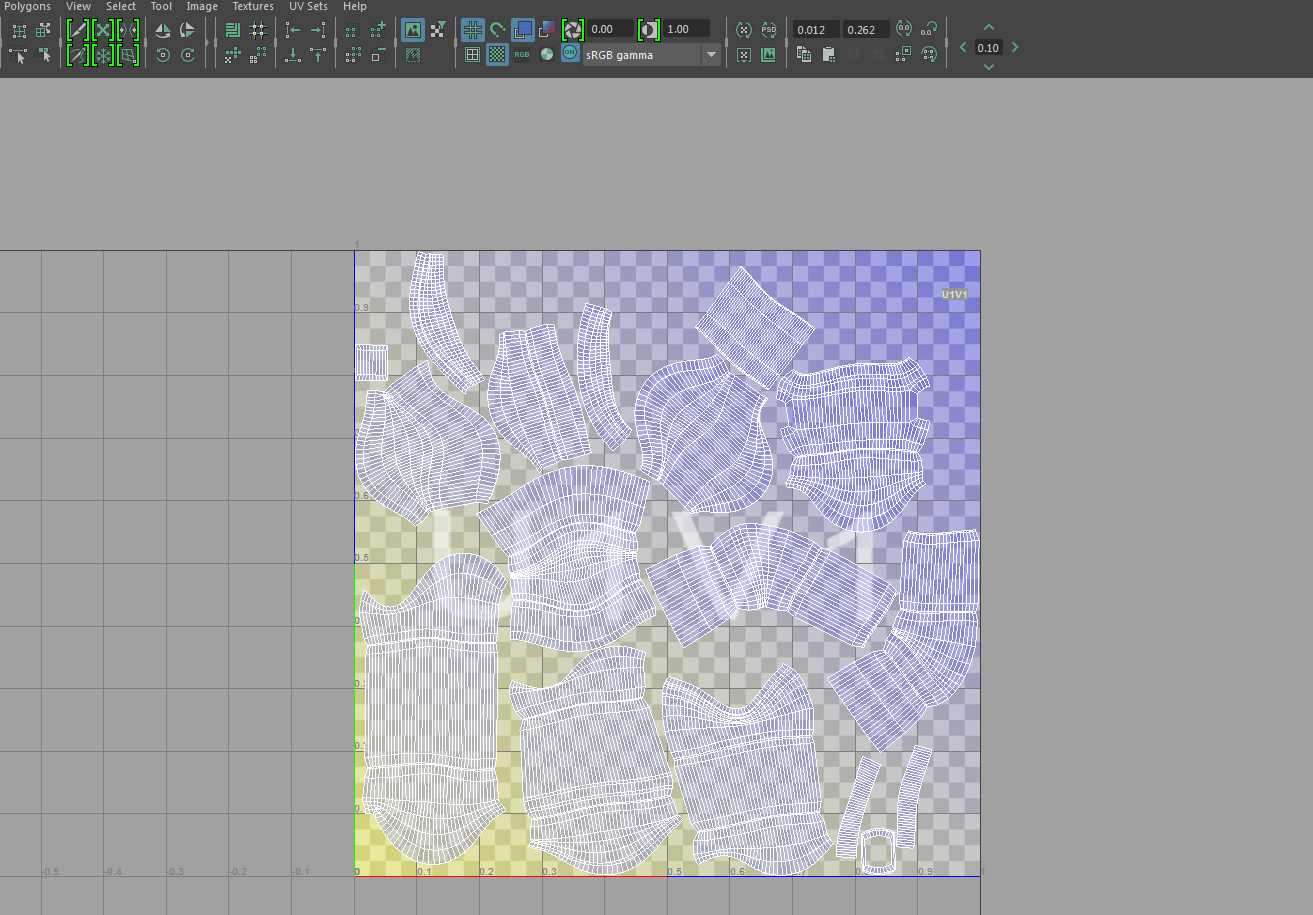Nudge UVs right with the arrow
1313x915 pixels.
click(1015, 47)
